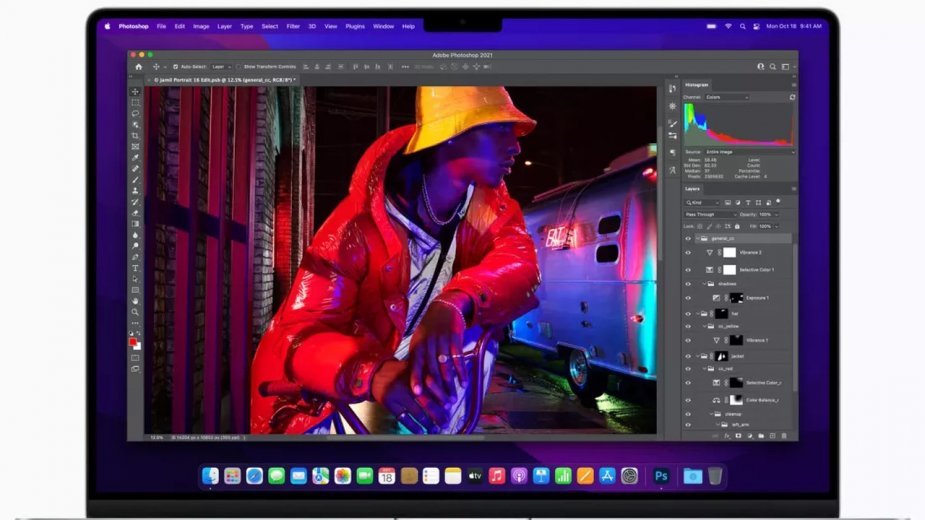
Task: Click the Add layer mask icon
Action: point(738,436)
